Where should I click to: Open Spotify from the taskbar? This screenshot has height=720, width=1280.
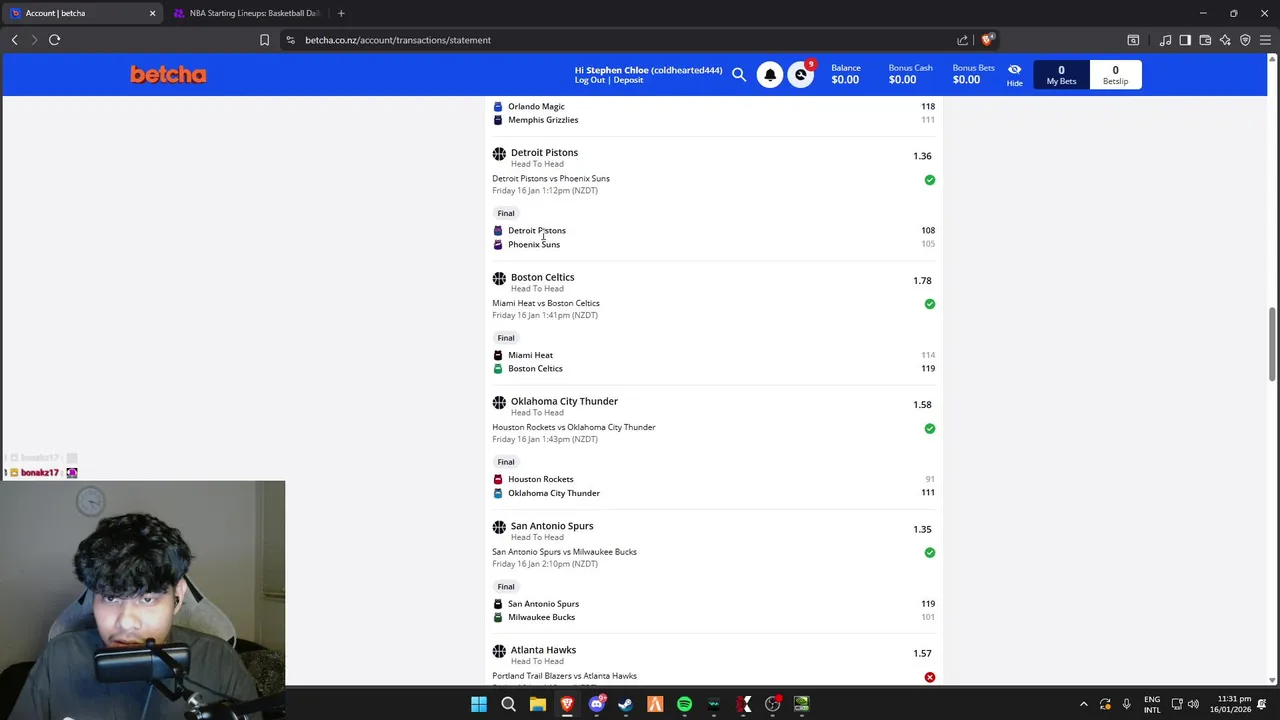tap(684, 704)
